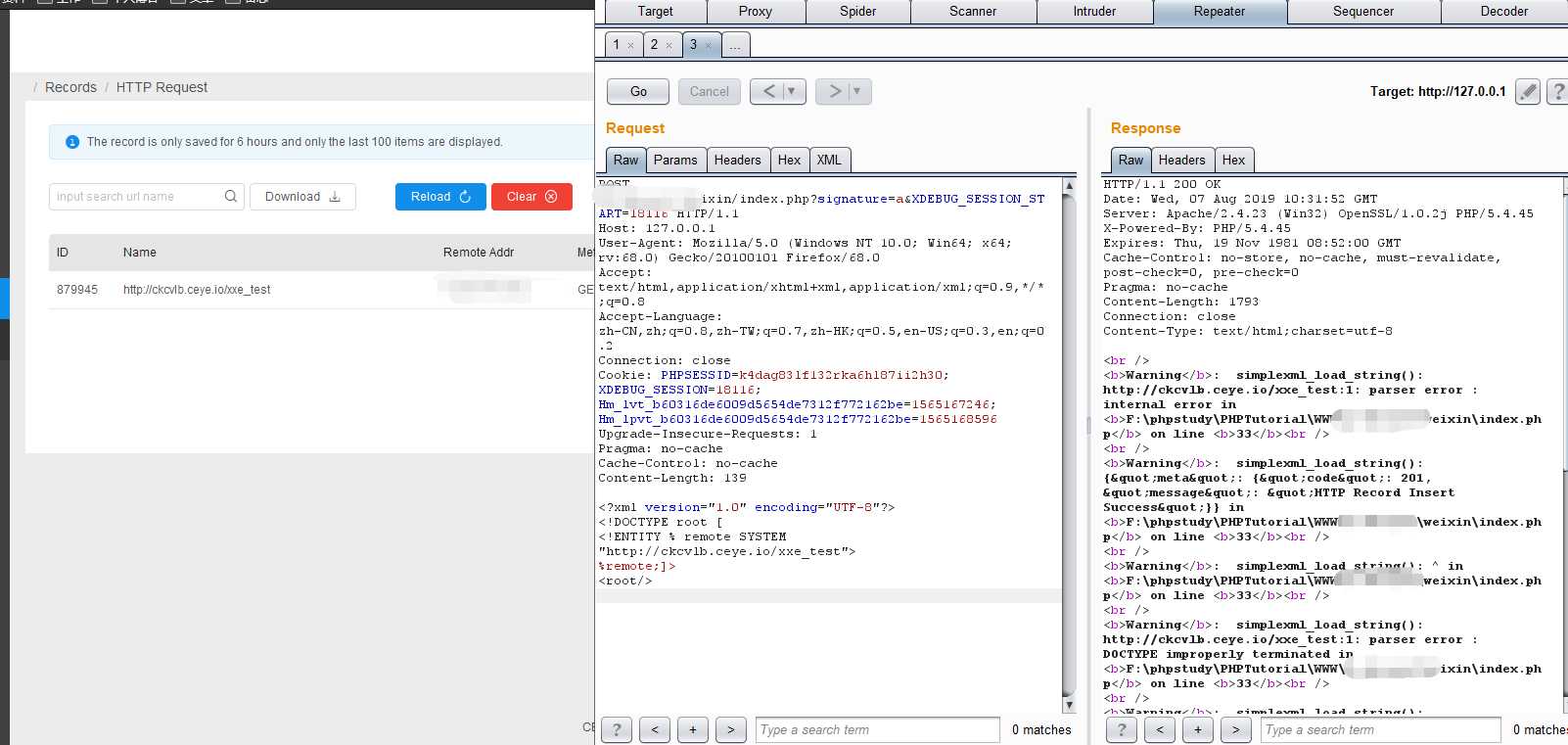Click request pane scrollbar down arrow

click(x=1069, y=705)
